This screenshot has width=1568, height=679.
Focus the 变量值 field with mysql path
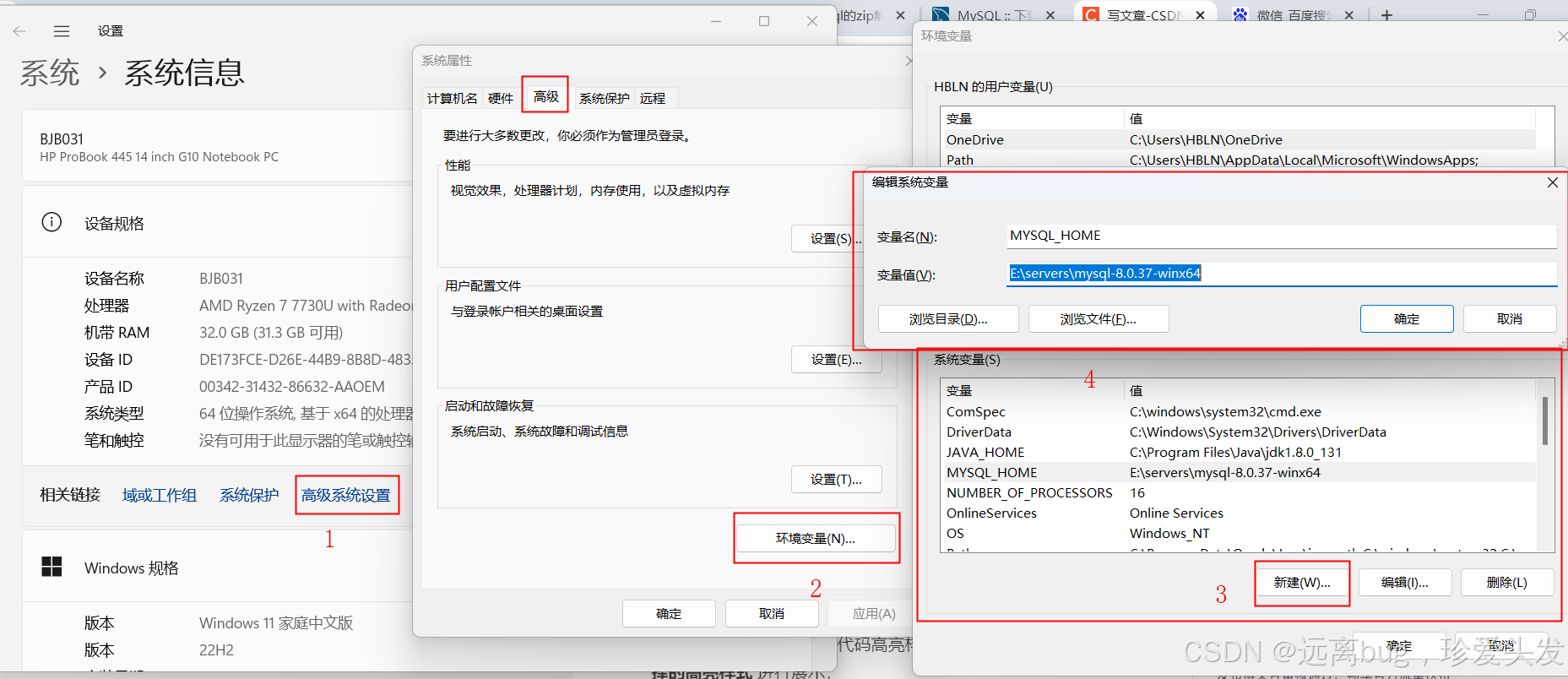1282,274
